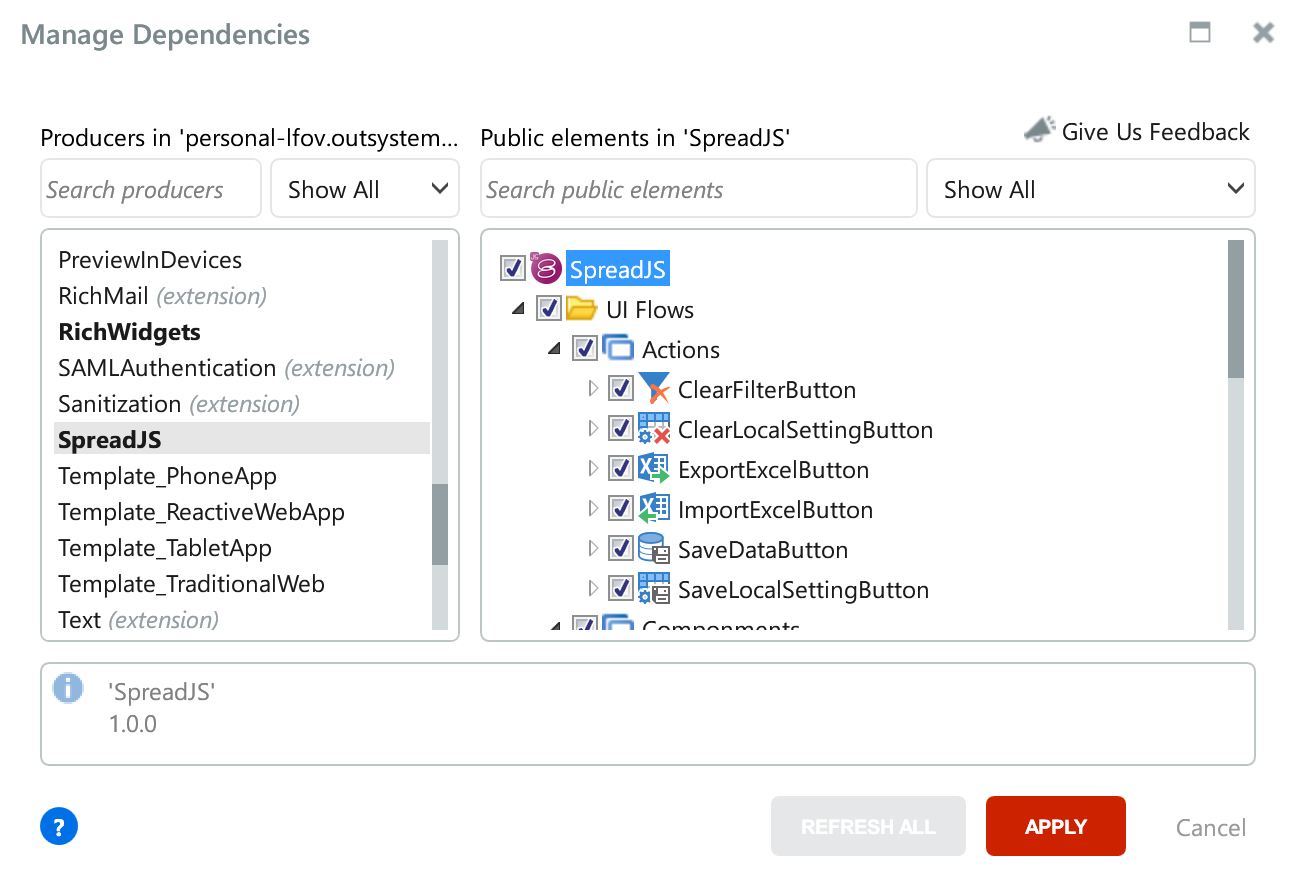Focus the Search public elements field

(x=698, y=189)
